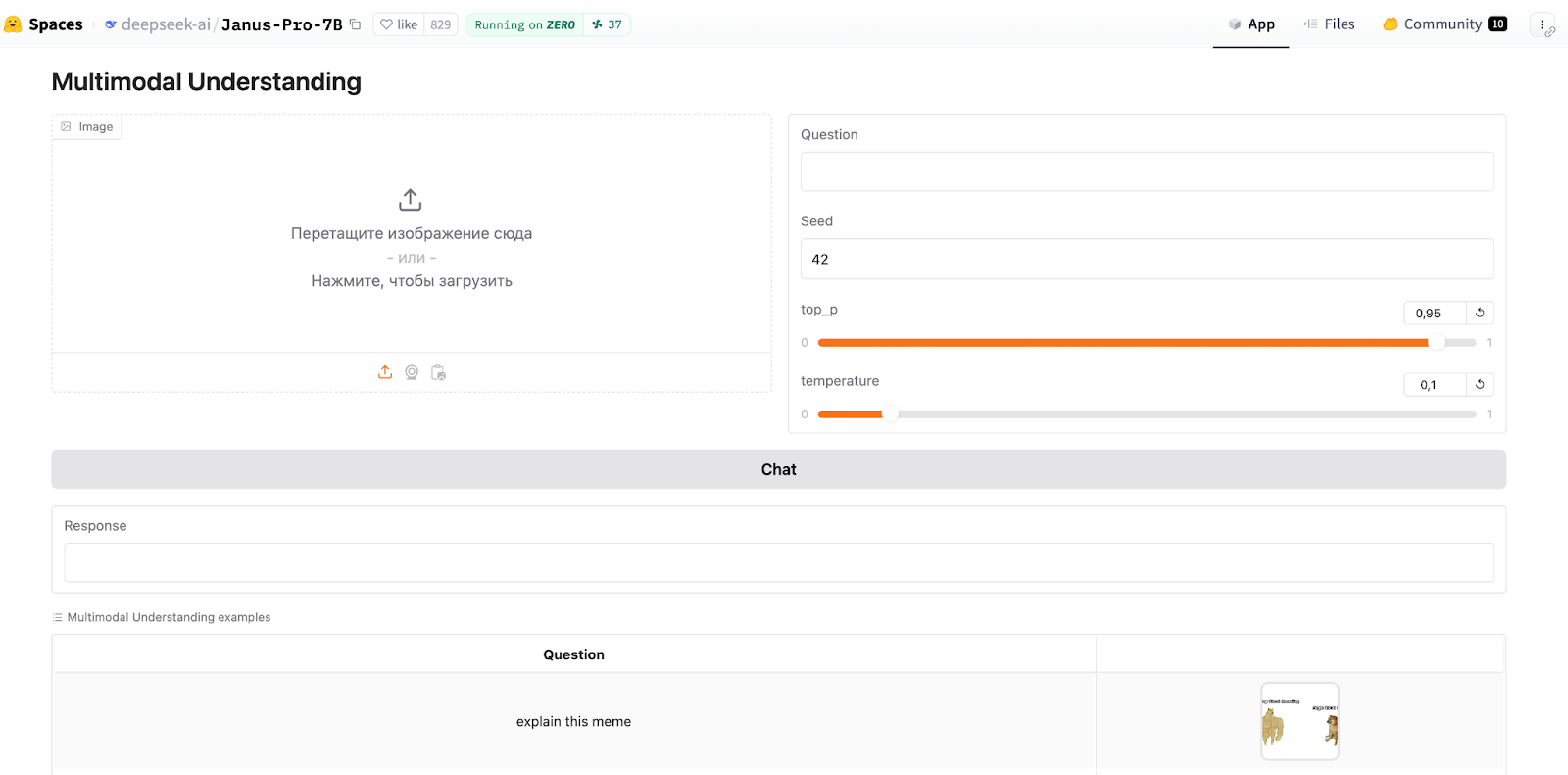Click the temperature slider handle
The image size is (1568, 775).
point(890,414)
